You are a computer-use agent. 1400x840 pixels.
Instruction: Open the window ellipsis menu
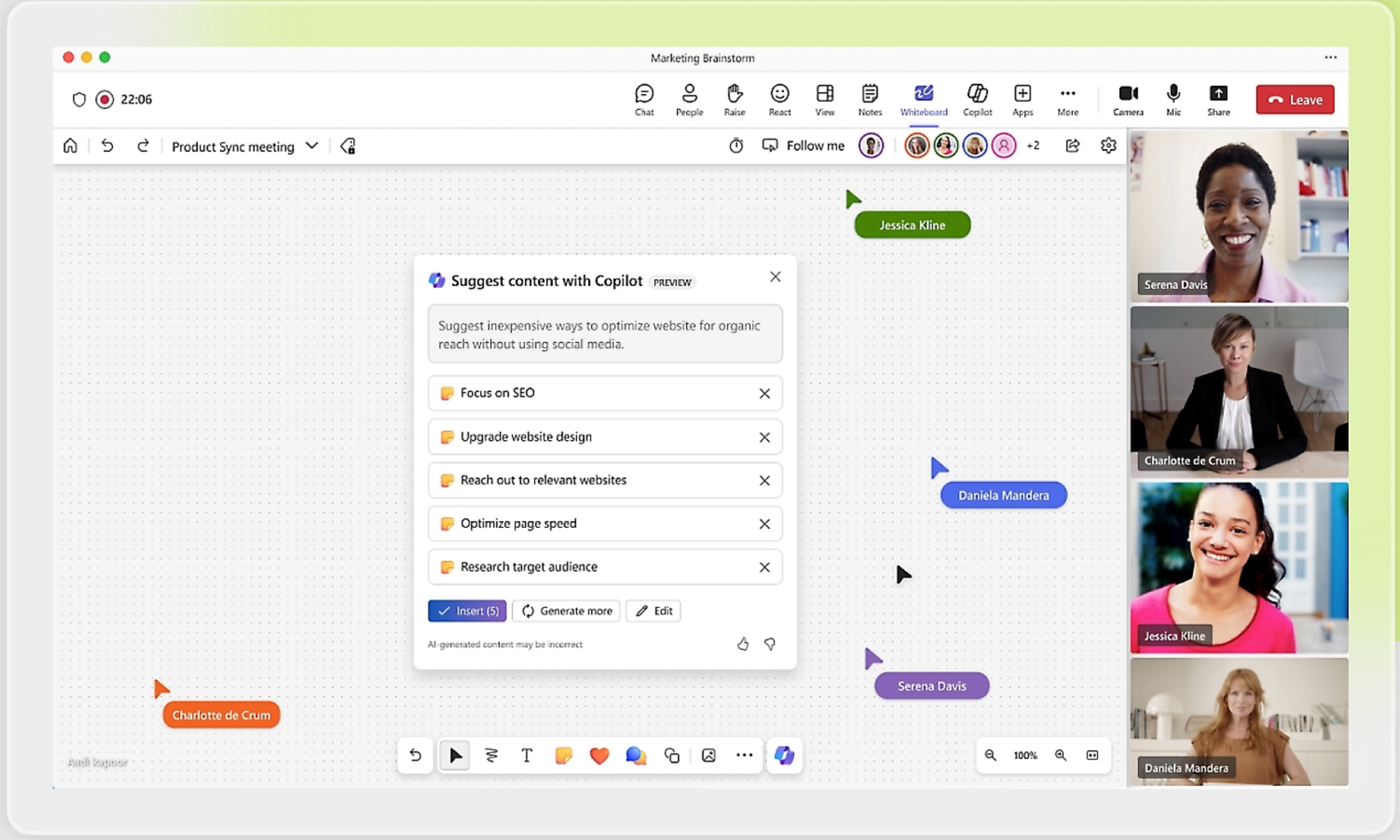(x=1331, y=57)
